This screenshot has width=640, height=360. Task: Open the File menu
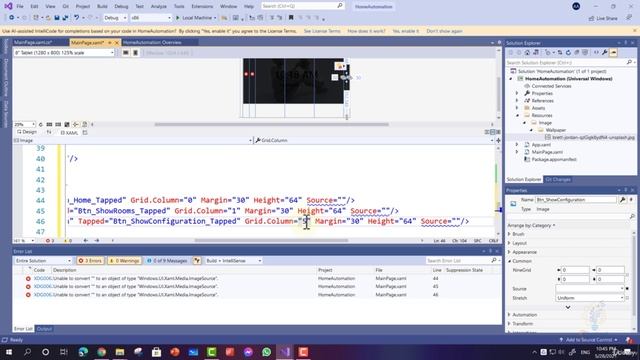tap(20, 7)
